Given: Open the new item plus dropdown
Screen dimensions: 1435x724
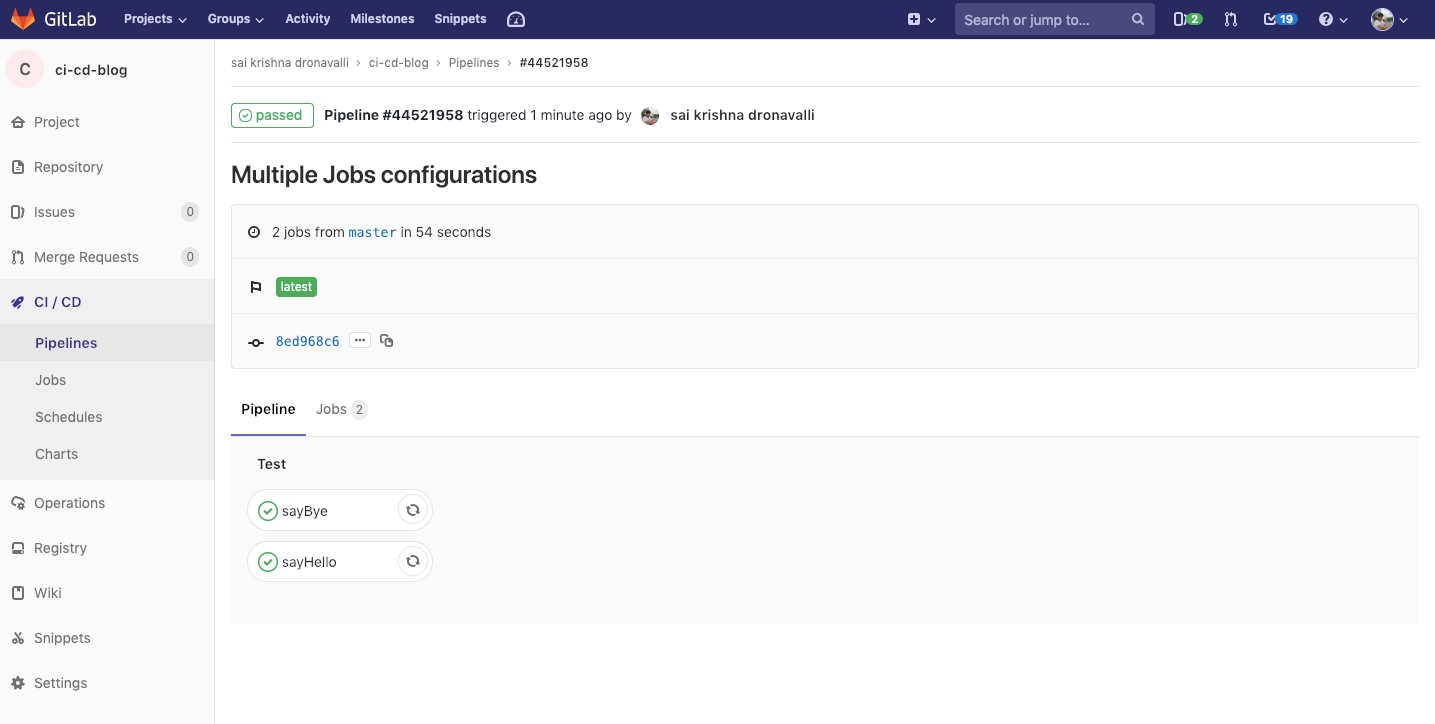Looking at the screenshot, I should coord(921,19).
